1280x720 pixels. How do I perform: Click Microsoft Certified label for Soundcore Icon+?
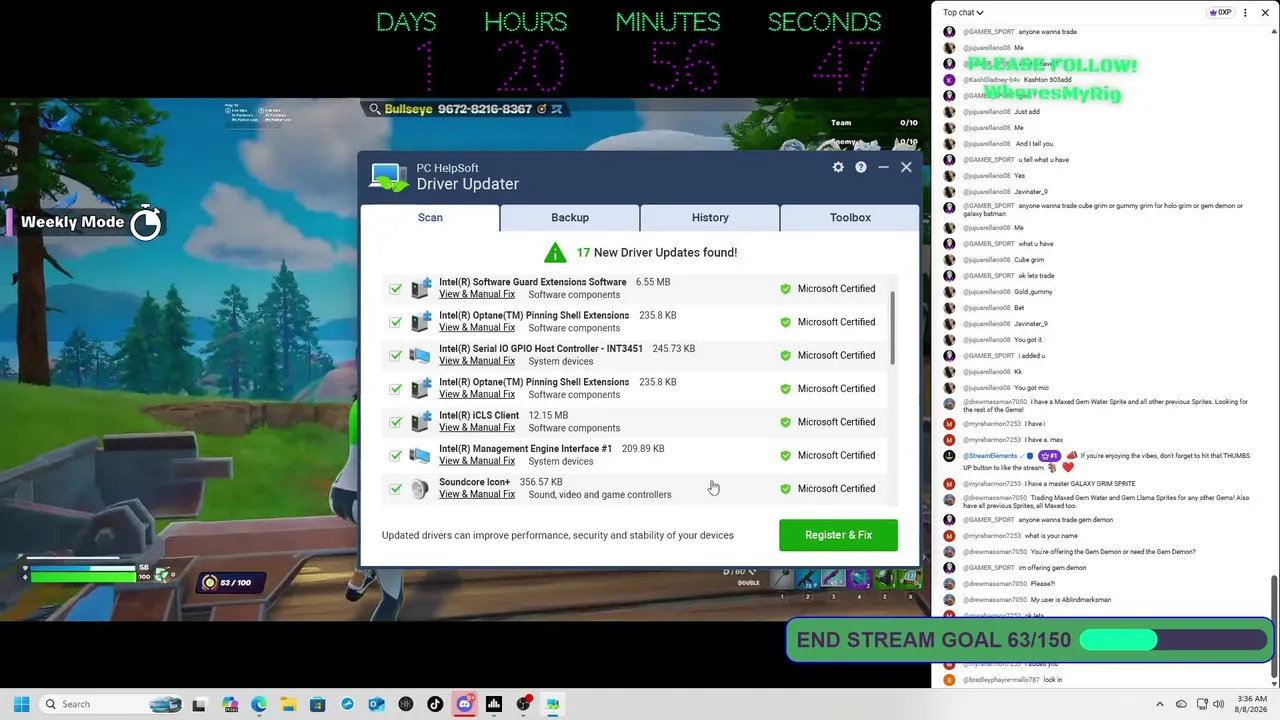click(836, 489)
